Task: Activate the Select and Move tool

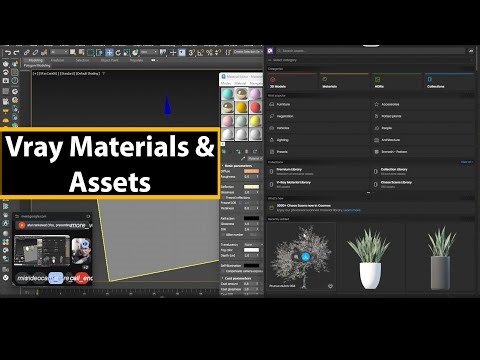Action: click(109, 52)
